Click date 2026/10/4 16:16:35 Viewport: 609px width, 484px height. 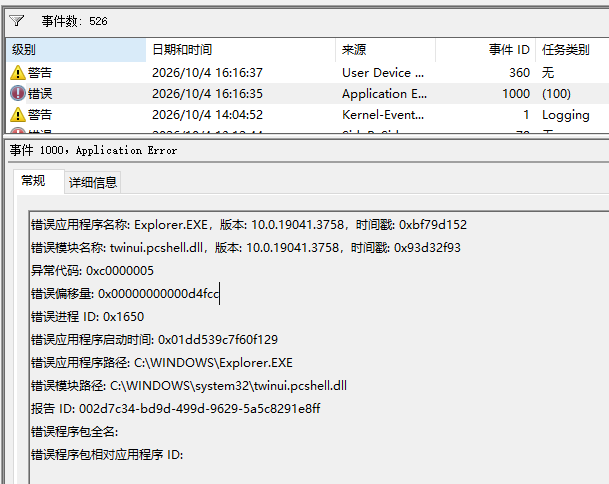pyautogui.click(x=207, y=94)
